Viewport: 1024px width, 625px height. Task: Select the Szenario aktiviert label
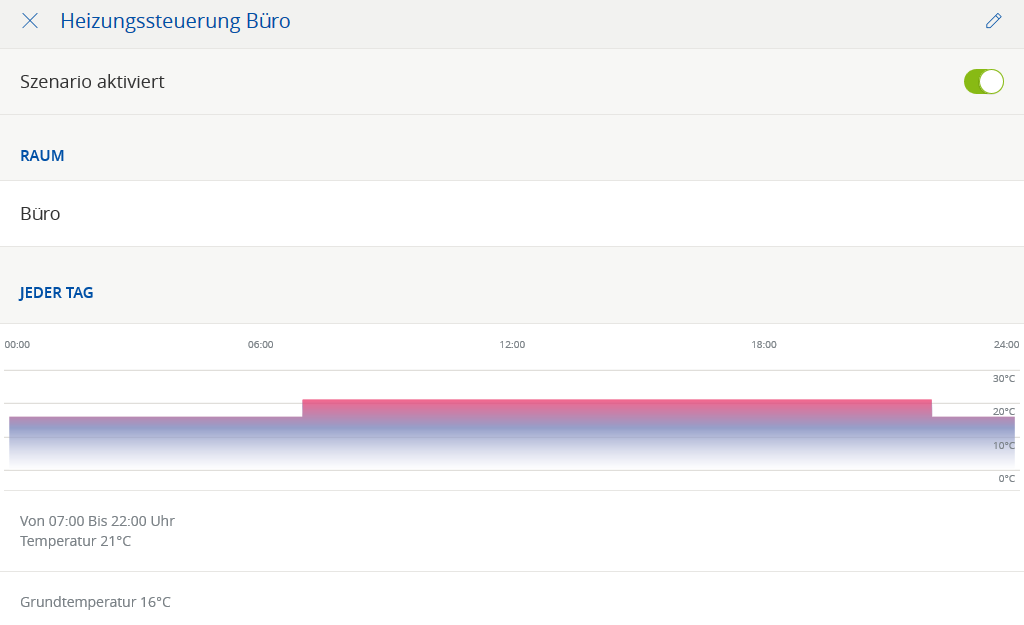pos(92,82)
